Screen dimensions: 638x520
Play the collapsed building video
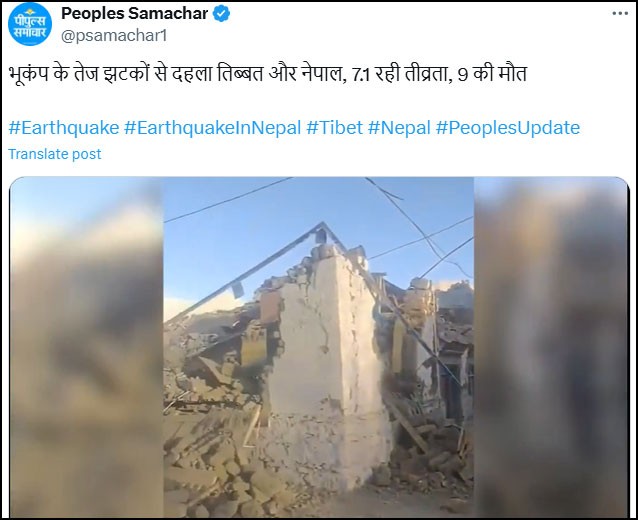pyautogui.click(x=319, y=347)
